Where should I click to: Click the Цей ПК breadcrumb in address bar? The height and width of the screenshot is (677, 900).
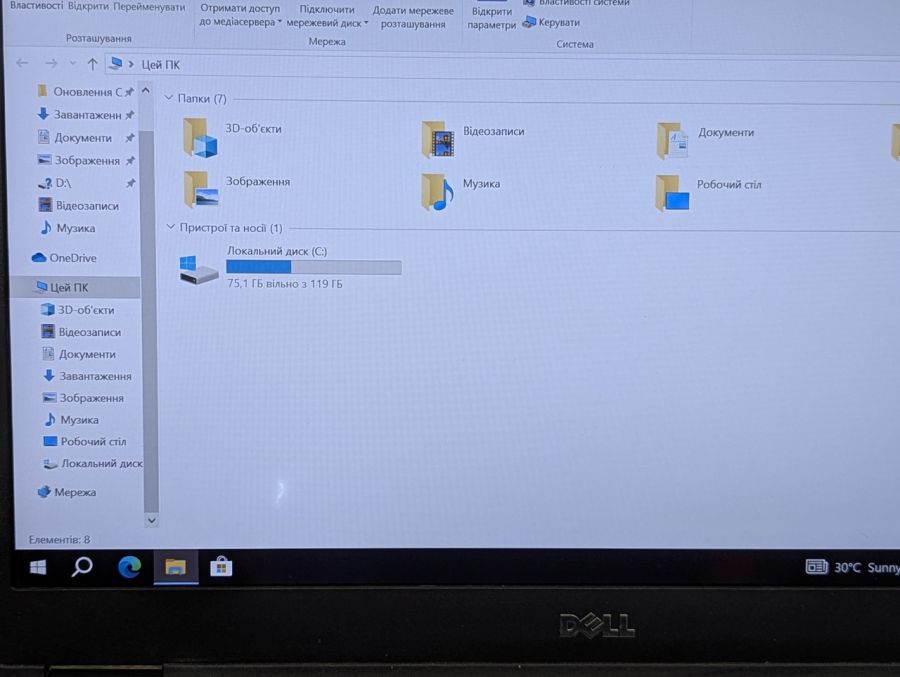[x=160, y=65]
